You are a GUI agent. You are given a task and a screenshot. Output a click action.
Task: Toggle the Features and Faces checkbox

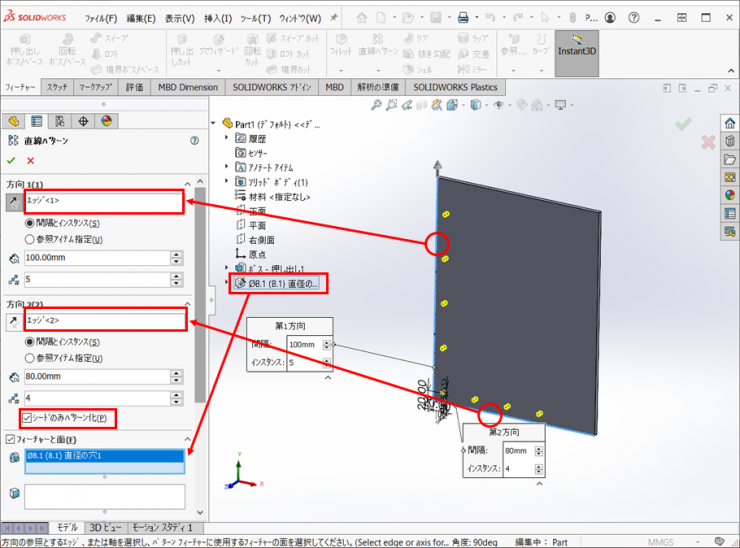tap(11, 439)
